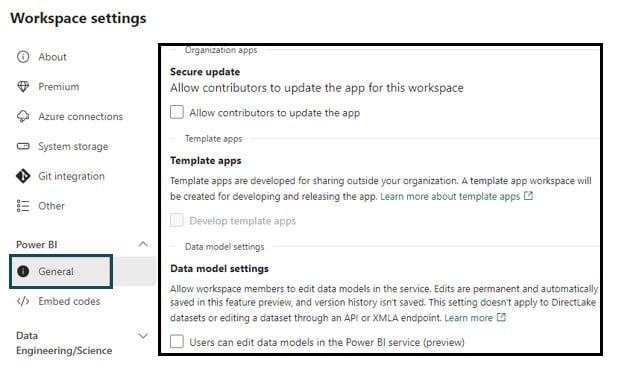Click the Other list icon
Image resolution: width=617 pixels, height=372 pixels.
23,206
